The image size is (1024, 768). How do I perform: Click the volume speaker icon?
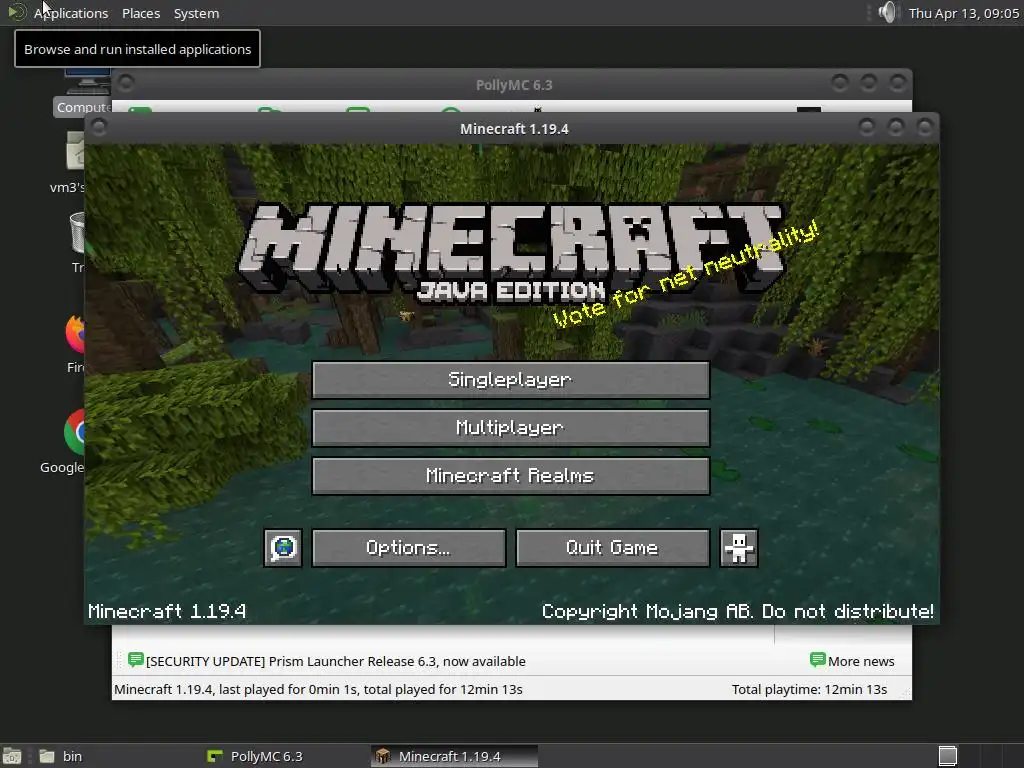tap(887, 12)
